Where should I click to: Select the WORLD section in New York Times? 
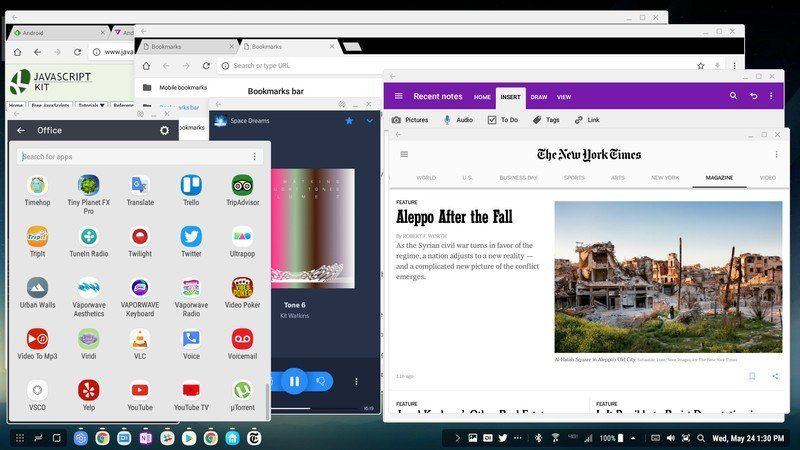click(426, 178)
